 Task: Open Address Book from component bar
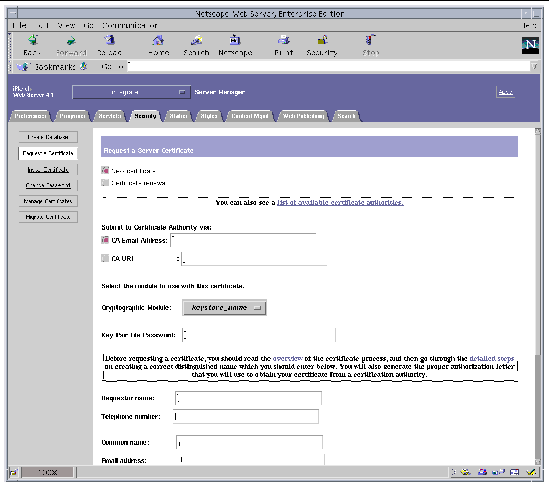[x=514, y=472]
